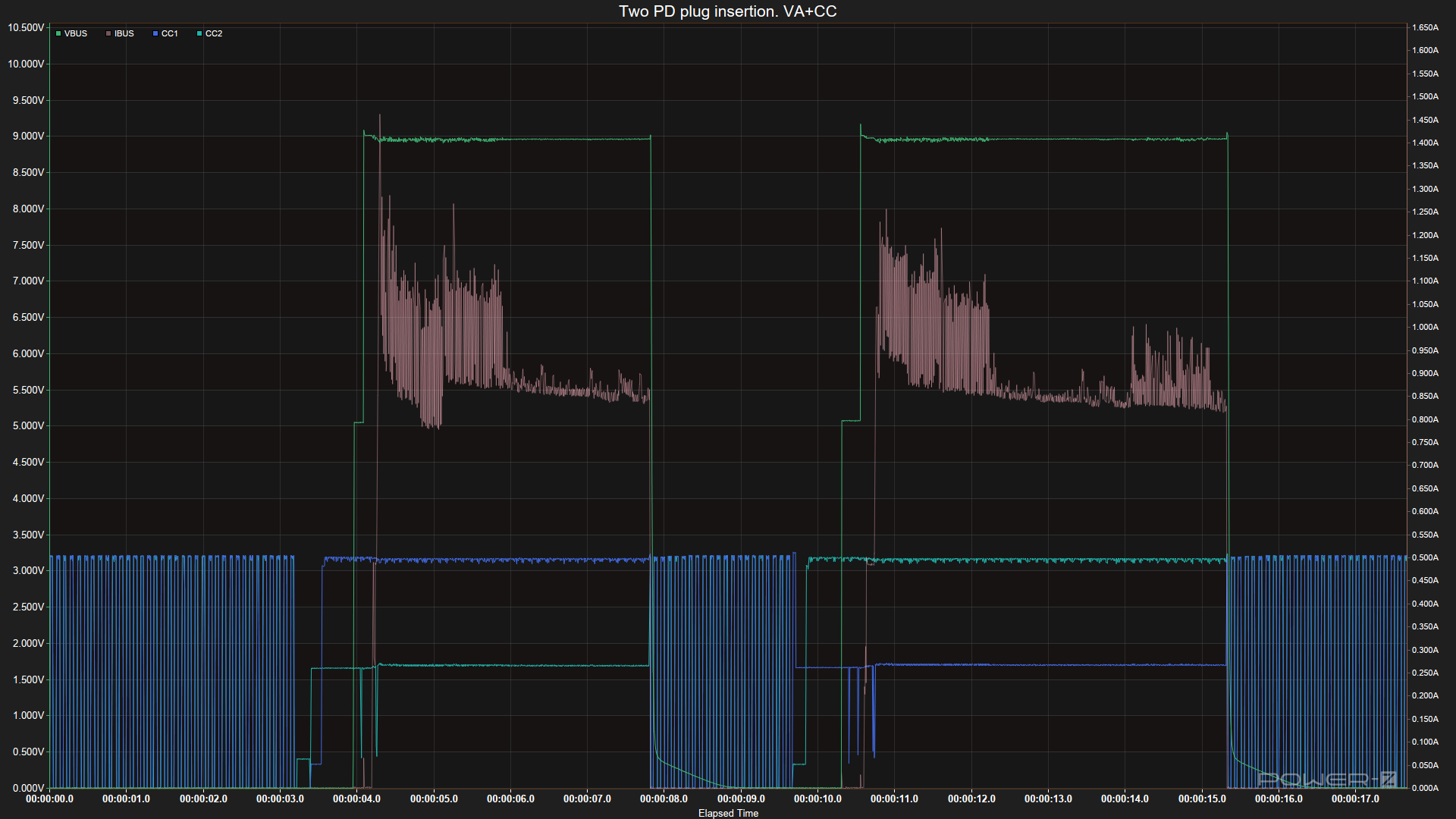This screenshot has width=1456, height=819.
Task: Toggle the IBUS legend label
Action: tap(124, 33)
